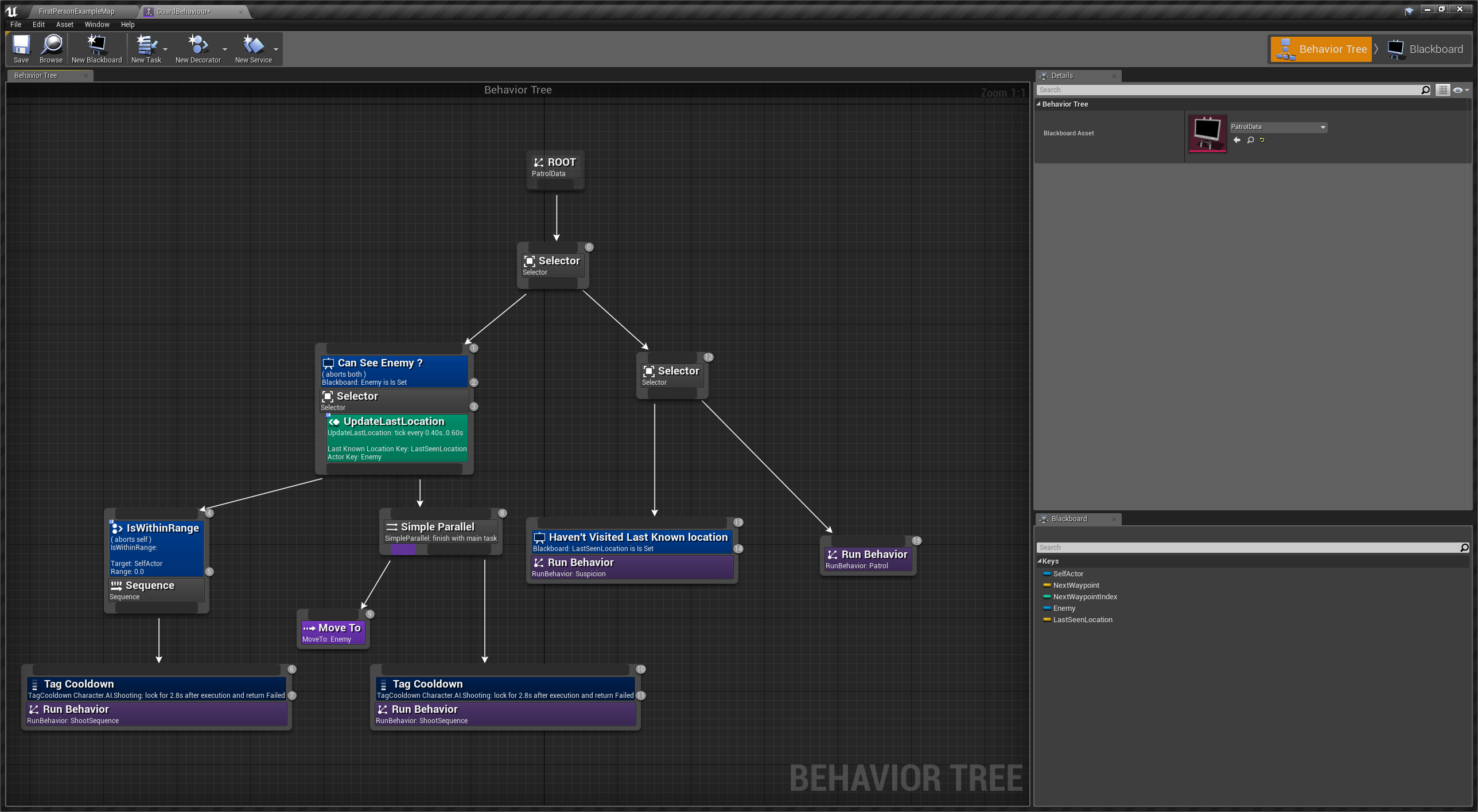The height and width of the screenshot is (812, 1478).
Task: Click the Save toolbar icon
Action: pyautogui.click(x=21, y=48)
